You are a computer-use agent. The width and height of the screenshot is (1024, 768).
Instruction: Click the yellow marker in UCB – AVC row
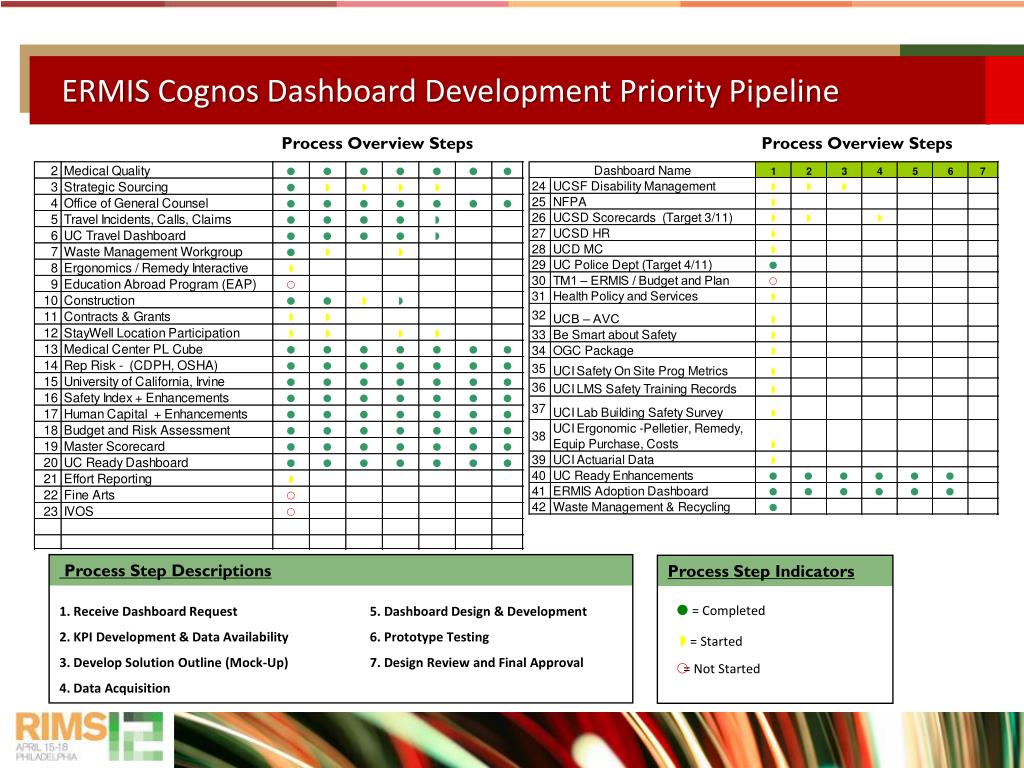click(x=773, y=319)
